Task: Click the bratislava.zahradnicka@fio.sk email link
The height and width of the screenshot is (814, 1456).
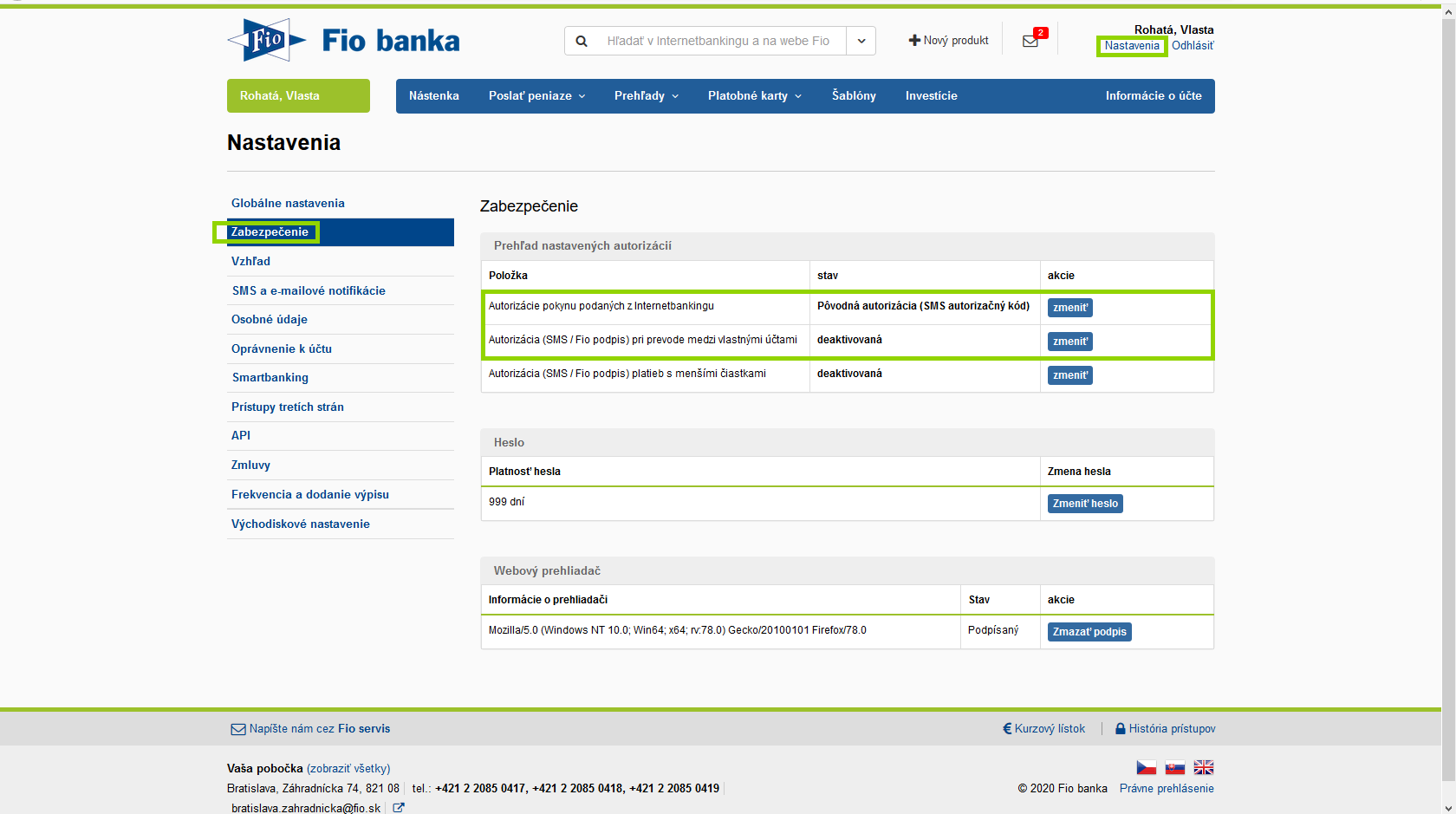Action: (x=306, y=808)
